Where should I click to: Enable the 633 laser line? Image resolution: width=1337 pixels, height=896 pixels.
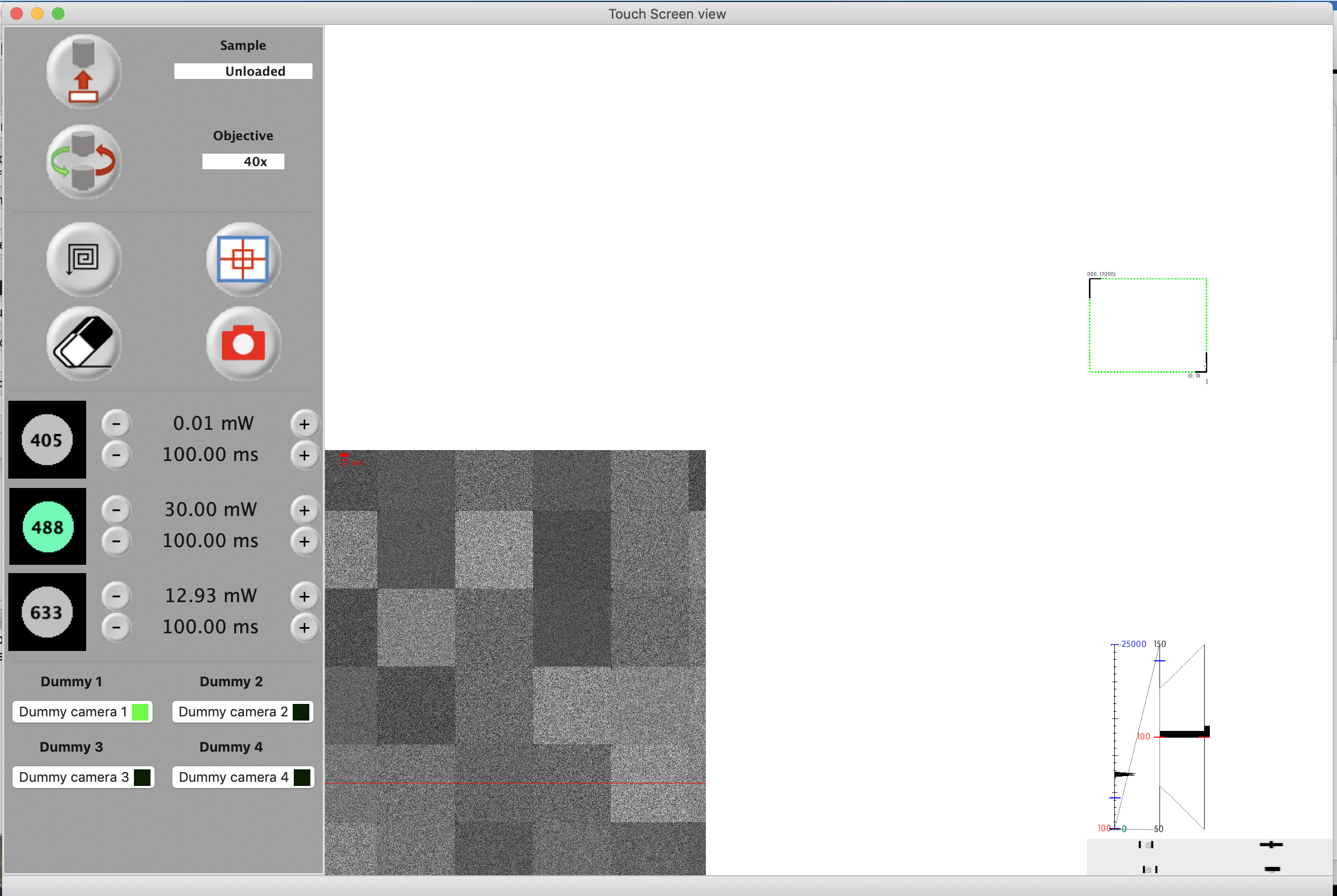(x=47, y=612)
